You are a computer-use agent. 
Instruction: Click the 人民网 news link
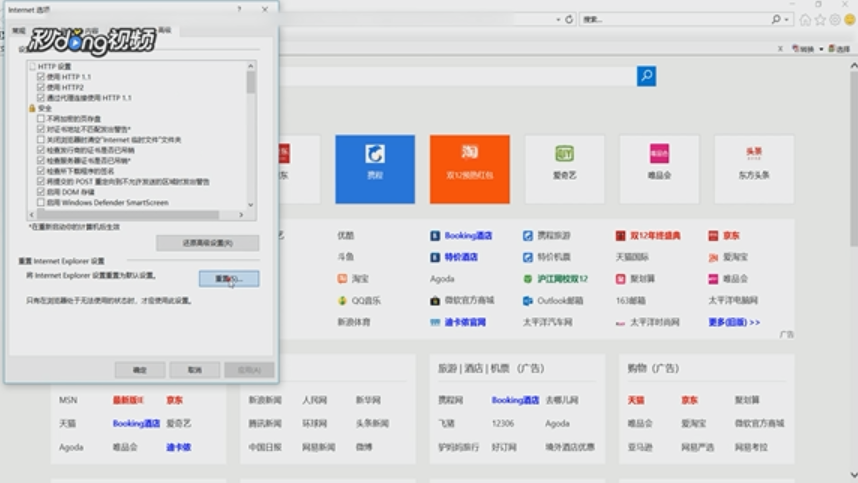314,400
